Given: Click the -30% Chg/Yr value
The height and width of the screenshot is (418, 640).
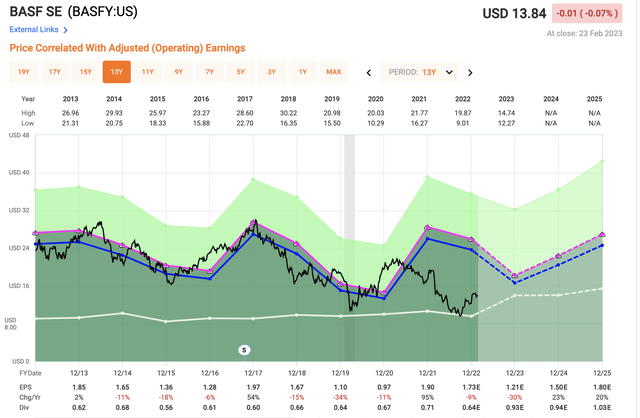Looking at the screenshot, I should pos(515,398).
